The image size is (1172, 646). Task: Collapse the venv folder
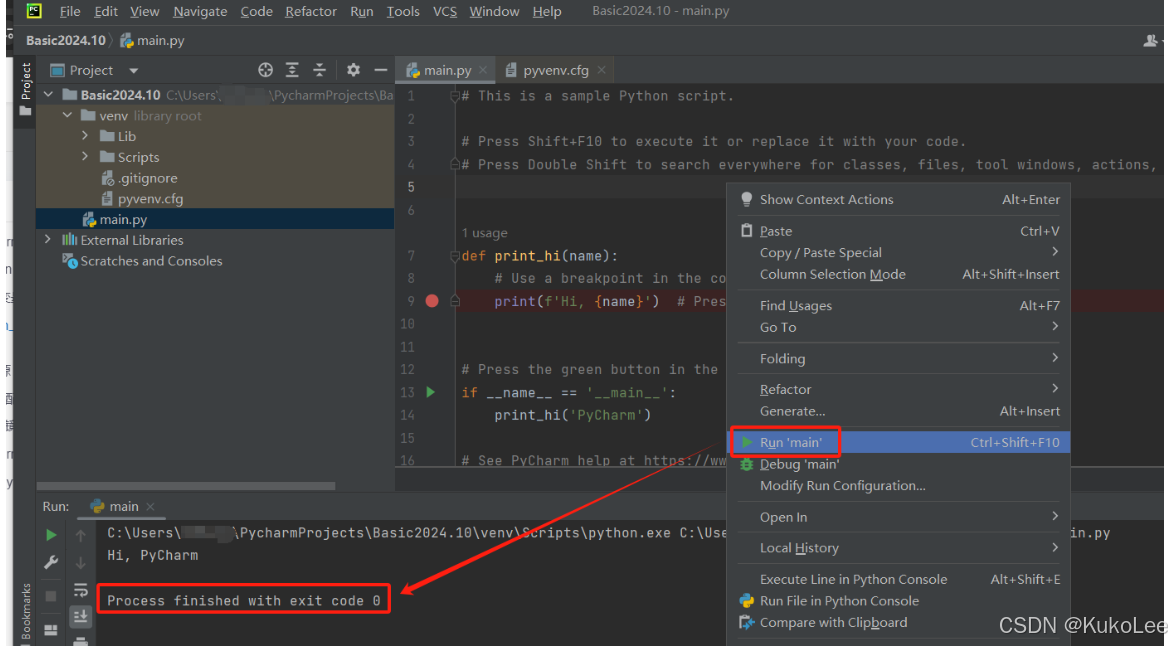67,115
